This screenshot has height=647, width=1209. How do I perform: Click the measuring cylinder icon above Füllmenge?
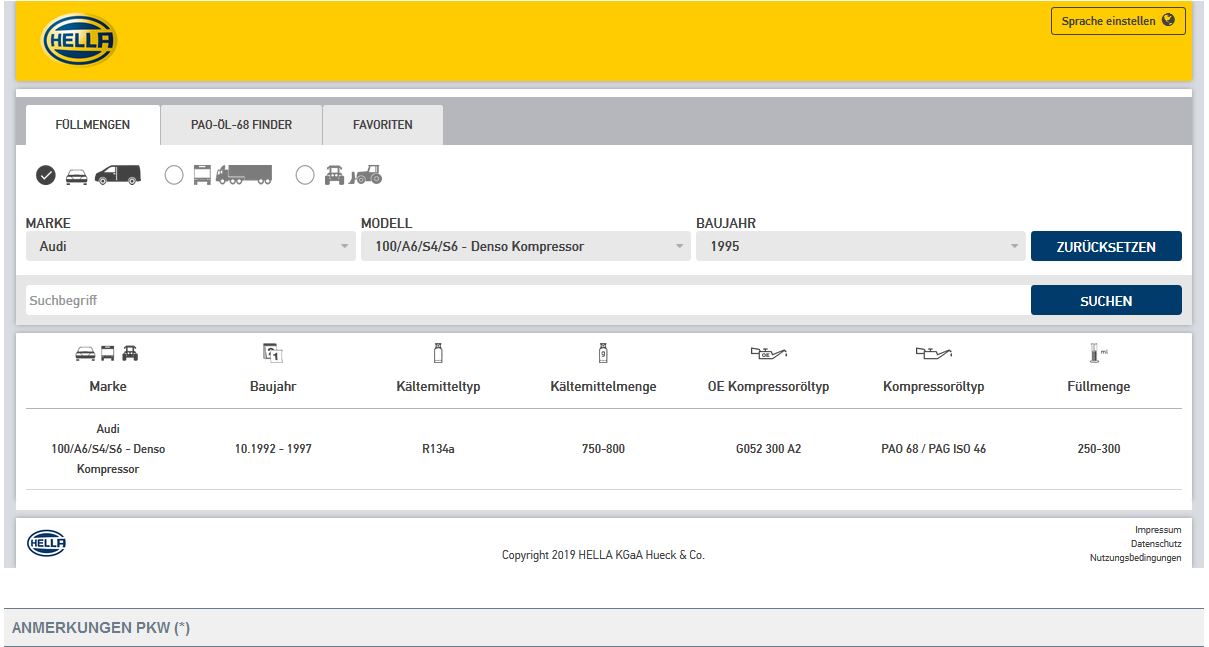coord(1097,352)
